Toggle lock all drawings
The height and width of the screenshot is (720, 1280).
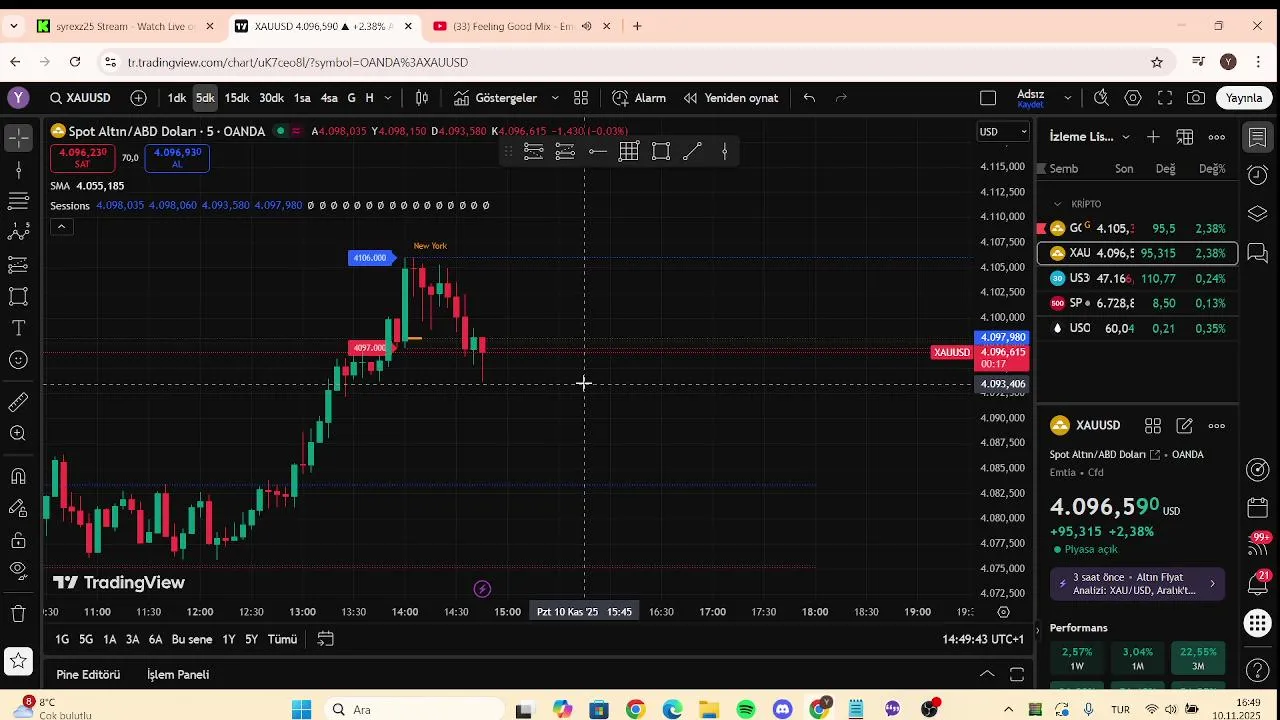[x=18, y=540]
